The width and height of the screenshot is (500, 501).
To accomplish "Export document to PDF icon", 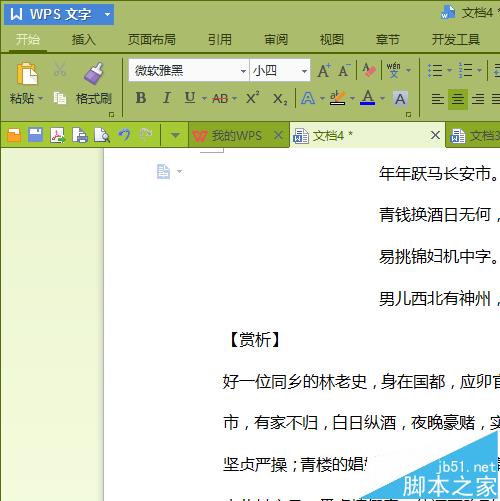I will point(57,135).
